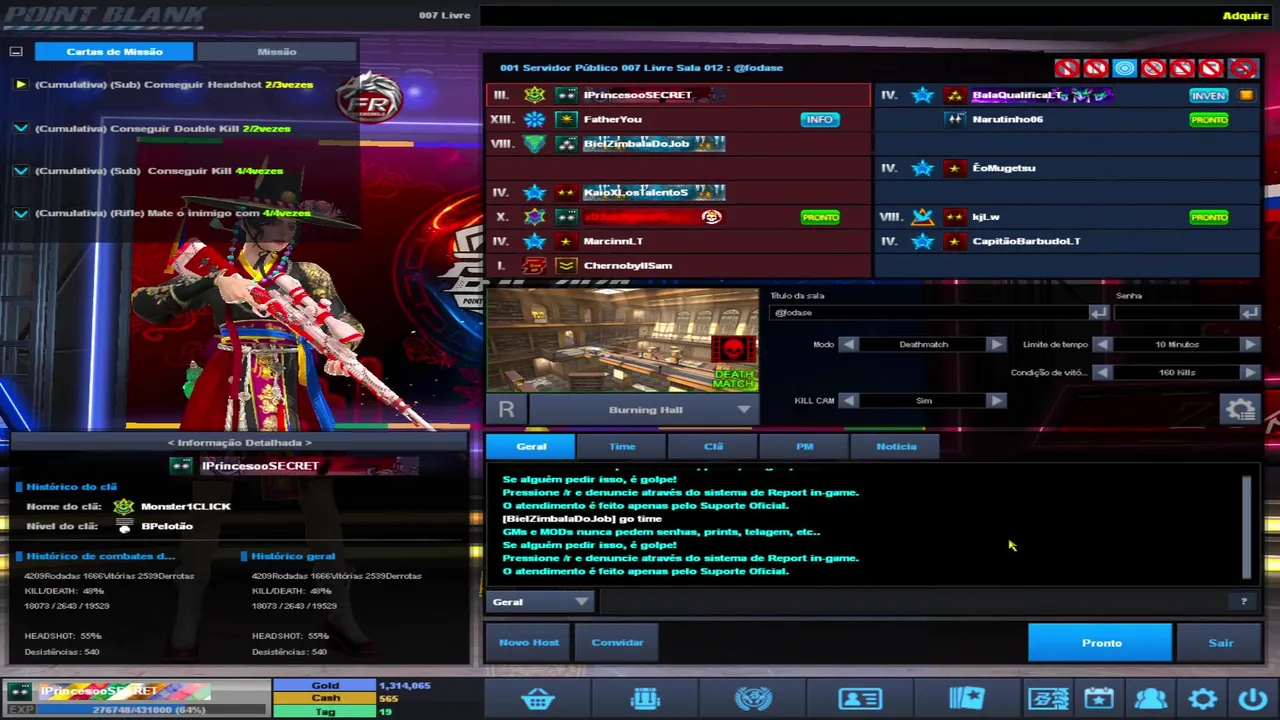Click the yellow icon beside INVEN
This screenshot has width=1280, height=720.
[1246, 95]
